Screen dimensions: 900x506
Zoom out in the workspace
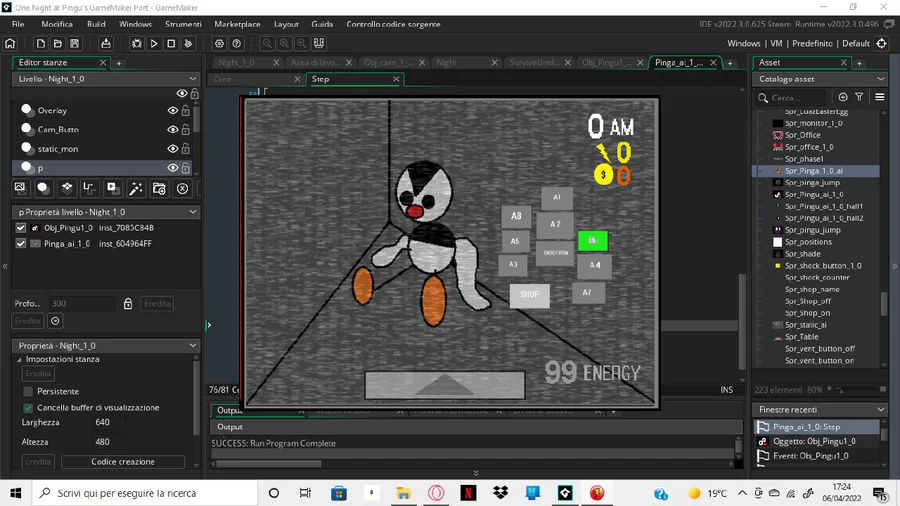(x=267, y=44)
